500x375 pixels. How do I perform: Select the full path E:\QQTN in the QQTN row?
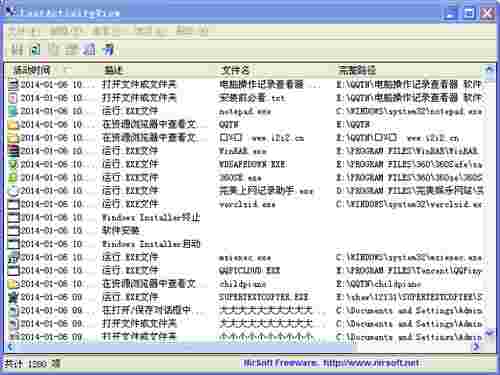(x=353, y=124)
